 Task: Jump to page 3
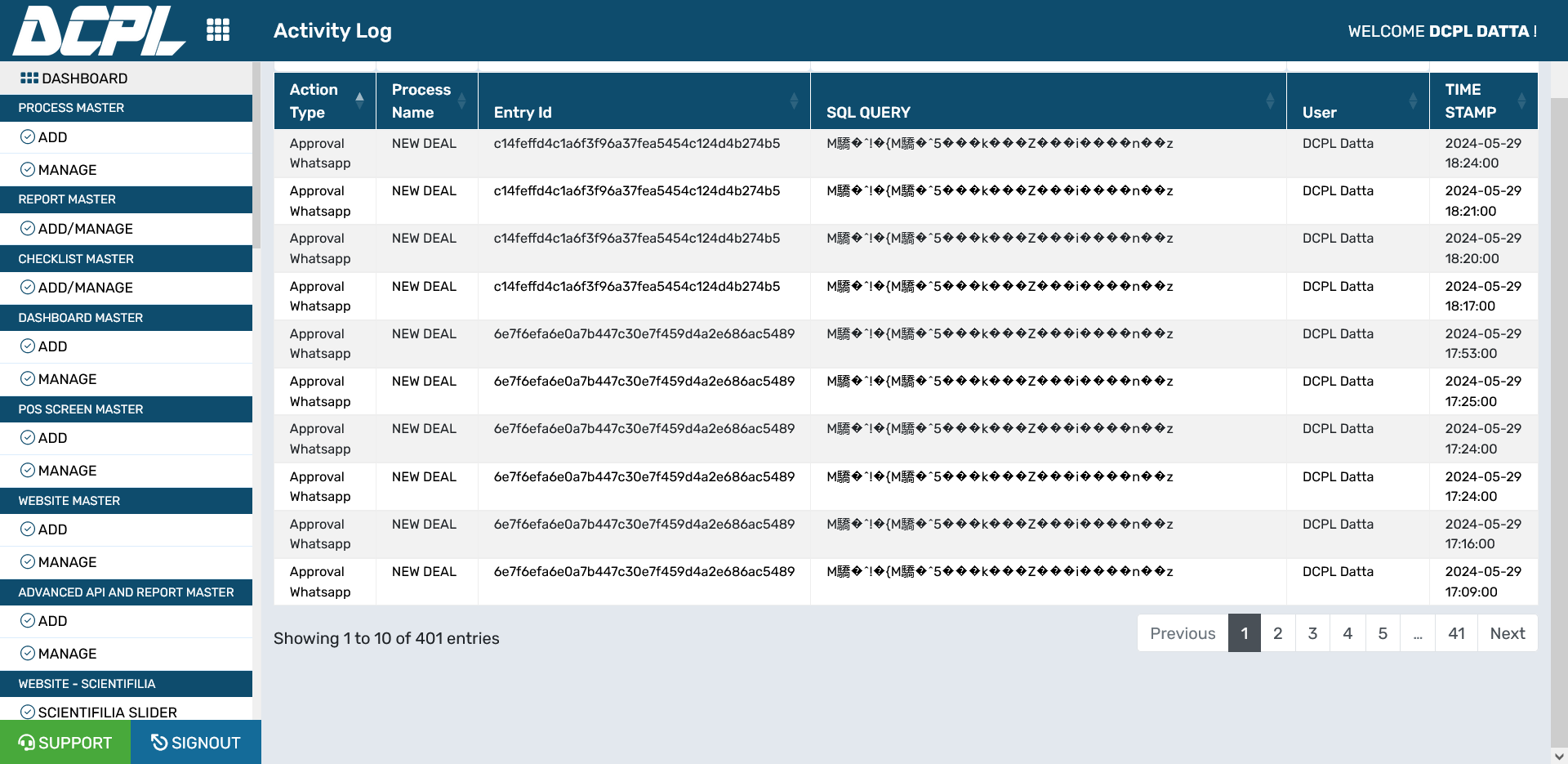pyautogui.click(x=1312, y=633)
